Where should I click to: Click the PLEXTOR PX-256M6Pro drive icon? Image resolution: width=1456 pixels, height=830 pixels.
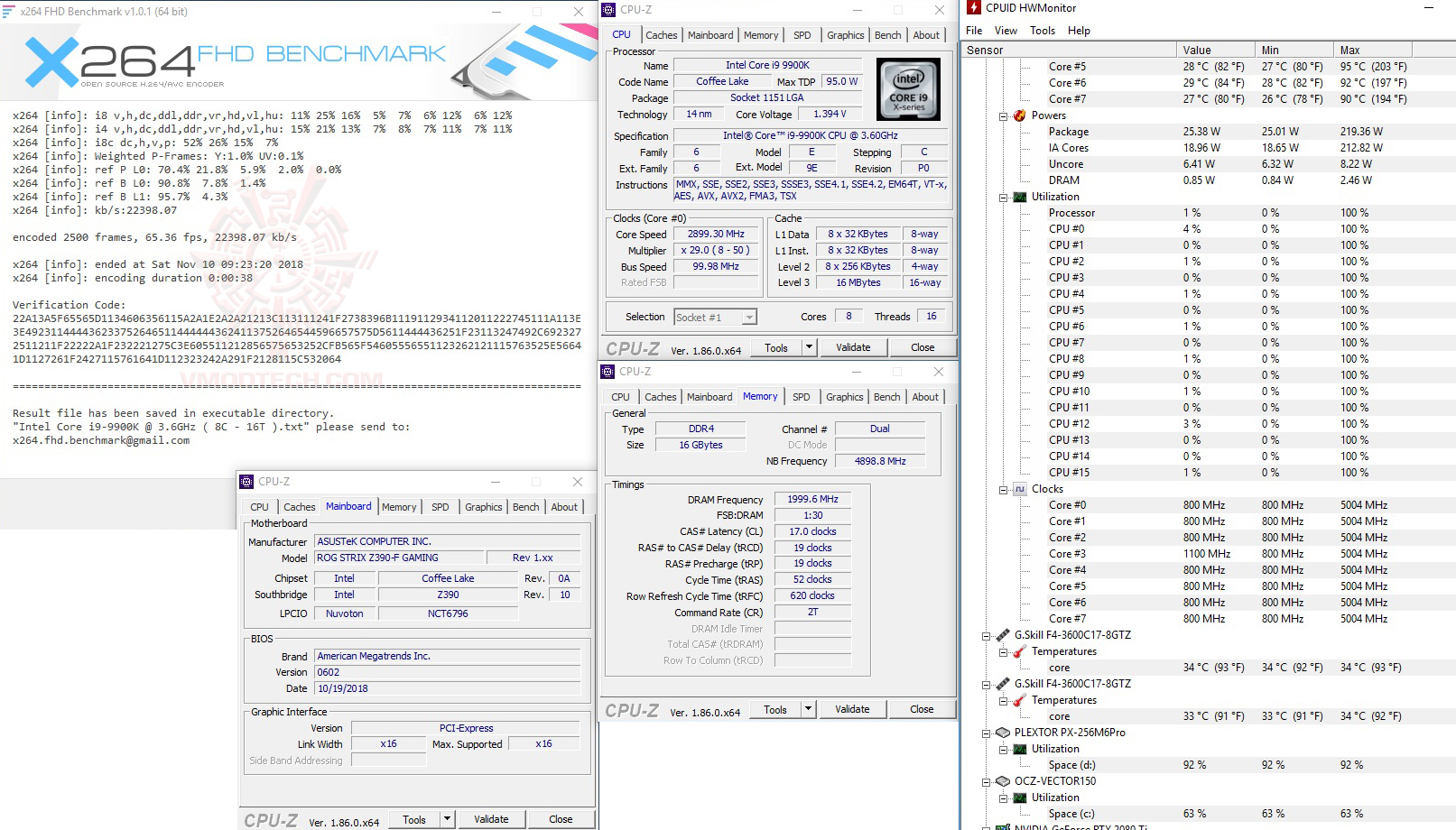tap(1004, 733)
